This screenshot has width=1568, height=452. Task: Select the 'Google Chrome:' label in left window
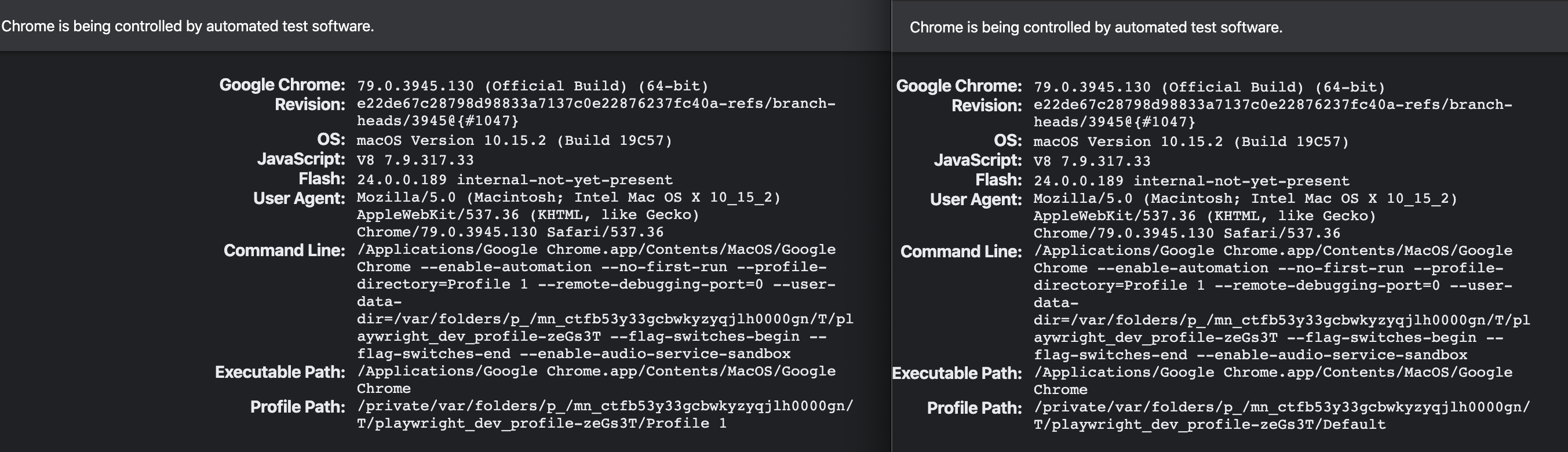[x=282, y=85]
